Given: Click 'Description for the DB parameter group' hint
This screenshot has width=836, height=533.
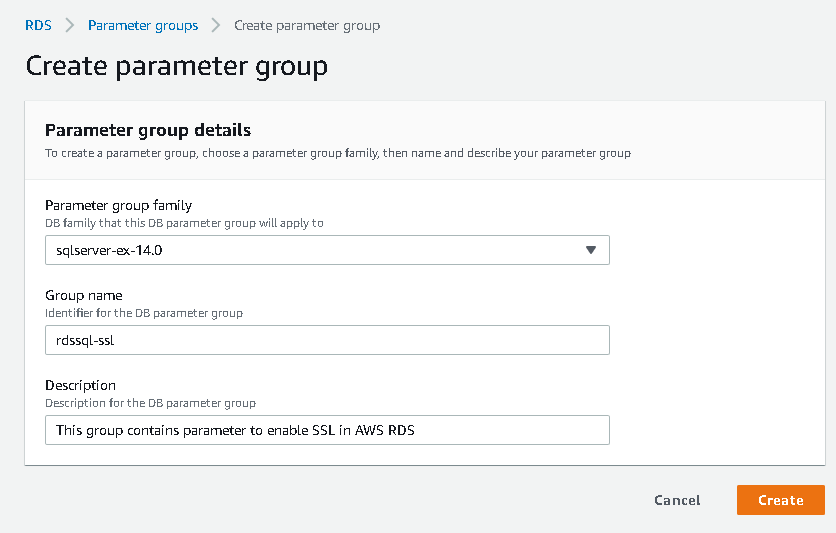Looking at the screenshot, I should (x=150, y=403).
